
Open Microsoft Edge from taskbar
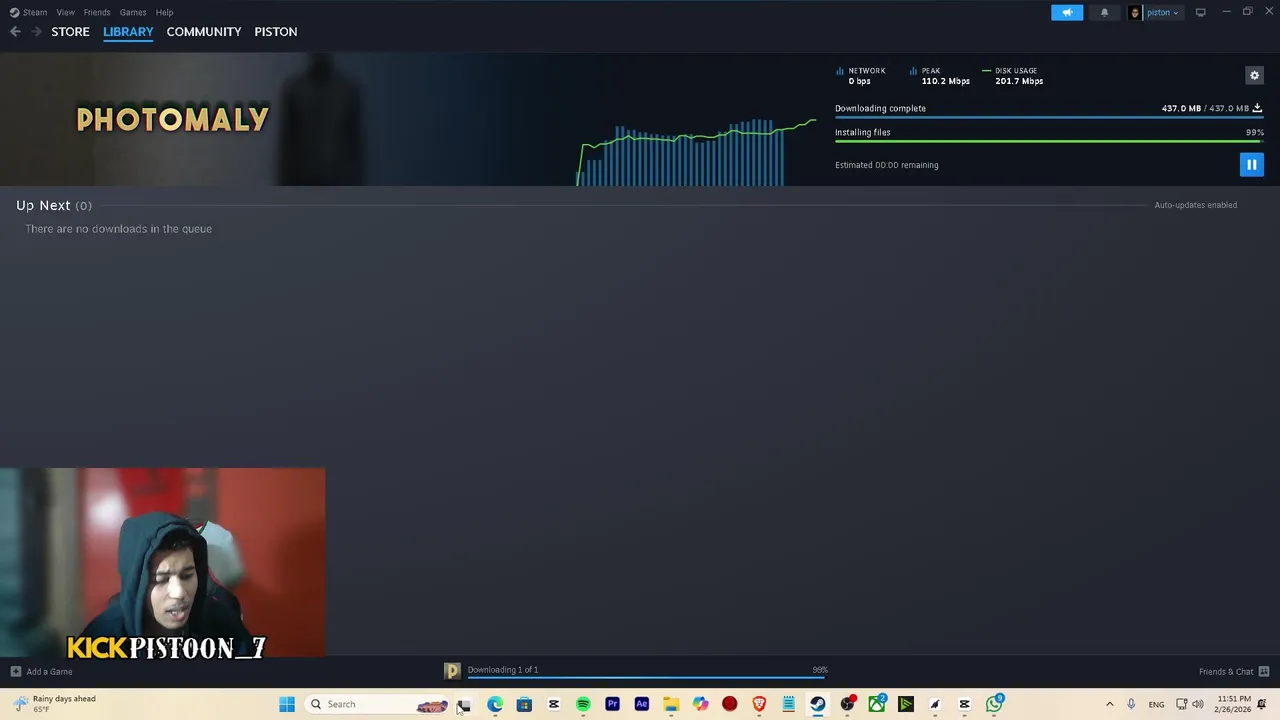tap(495, 704)
